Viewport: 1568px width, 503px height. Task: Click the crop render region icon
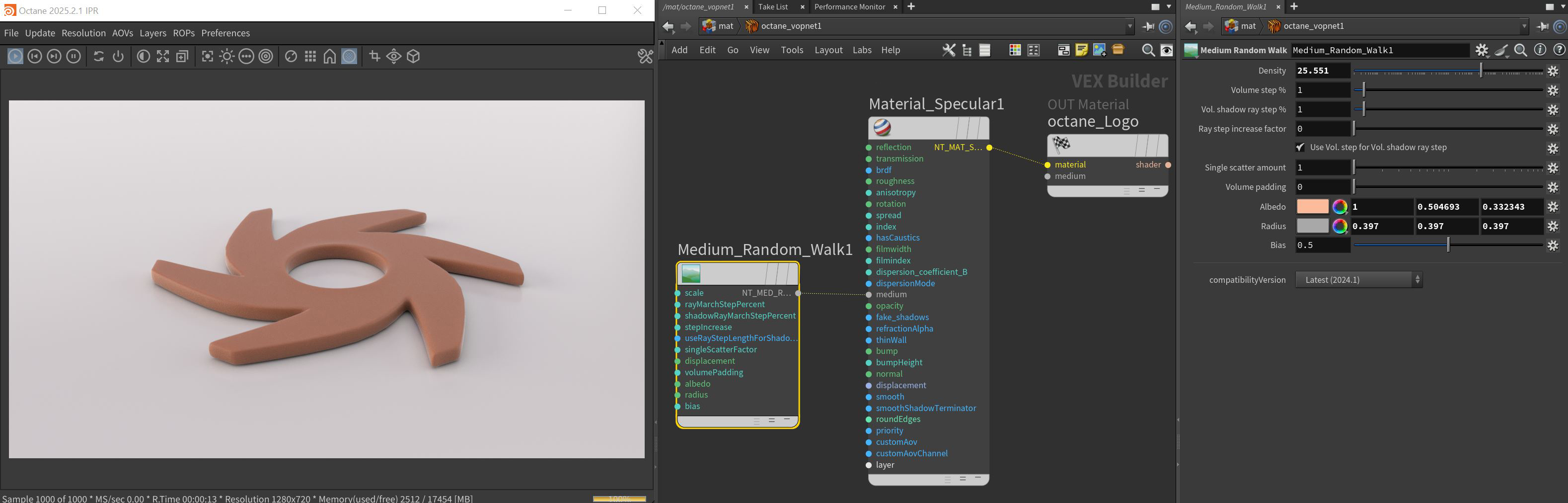(x=374, y=57)
